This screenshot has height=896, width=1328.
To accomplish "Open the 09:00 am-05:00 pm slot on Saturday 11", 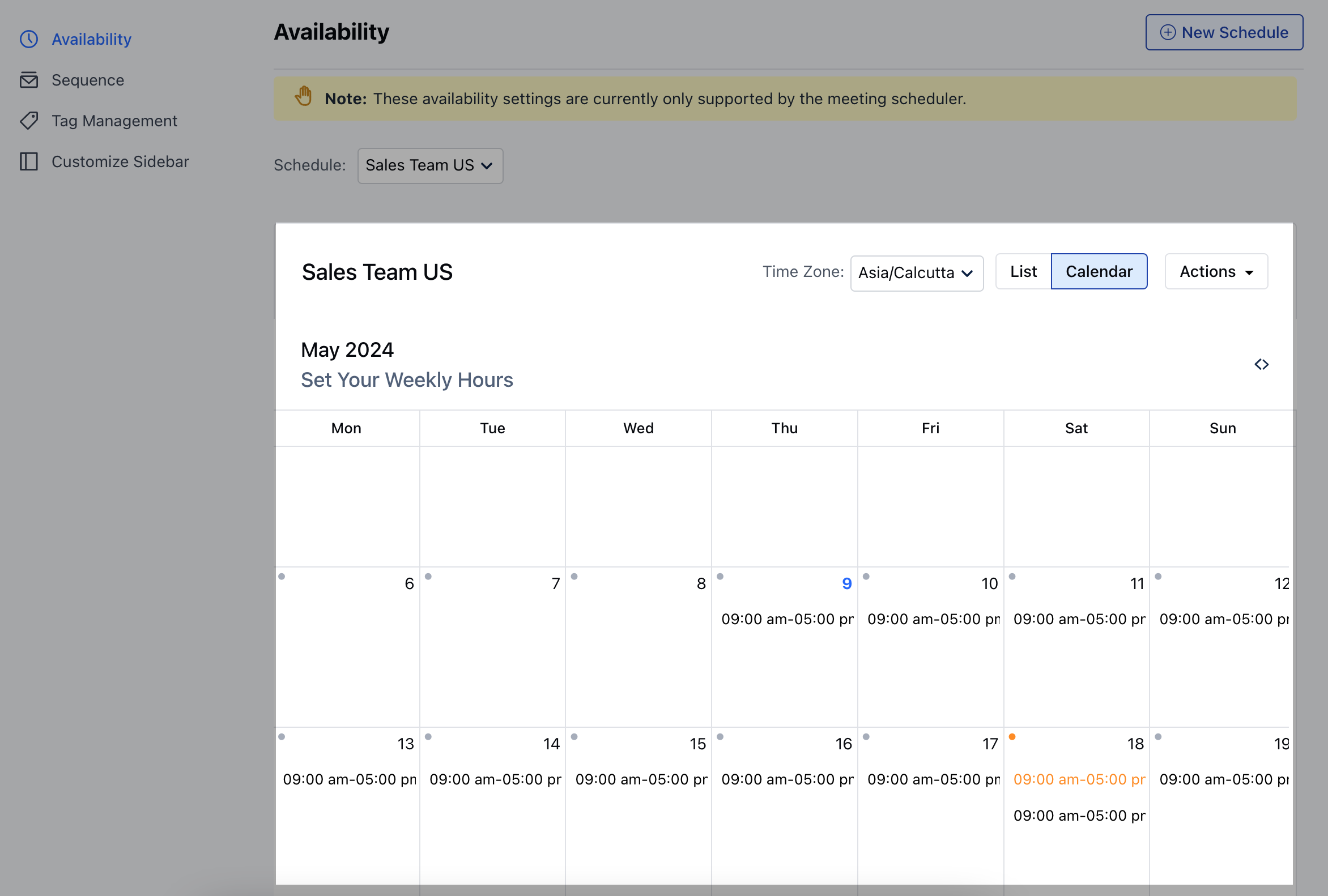I will (1079, 620).
